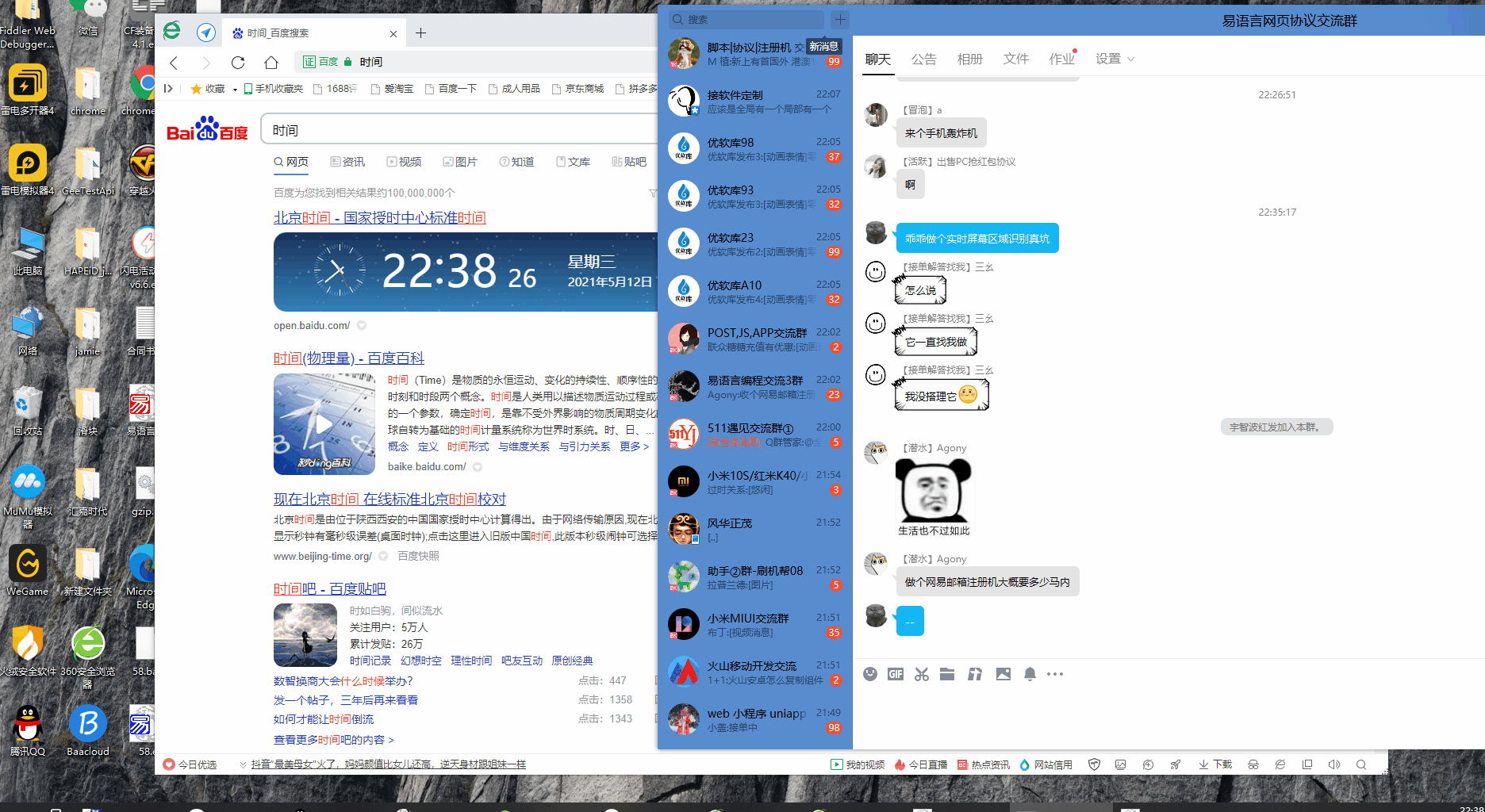1485x812 pixels.
Task: Open the emoji picker in chat
Action: 870,674
